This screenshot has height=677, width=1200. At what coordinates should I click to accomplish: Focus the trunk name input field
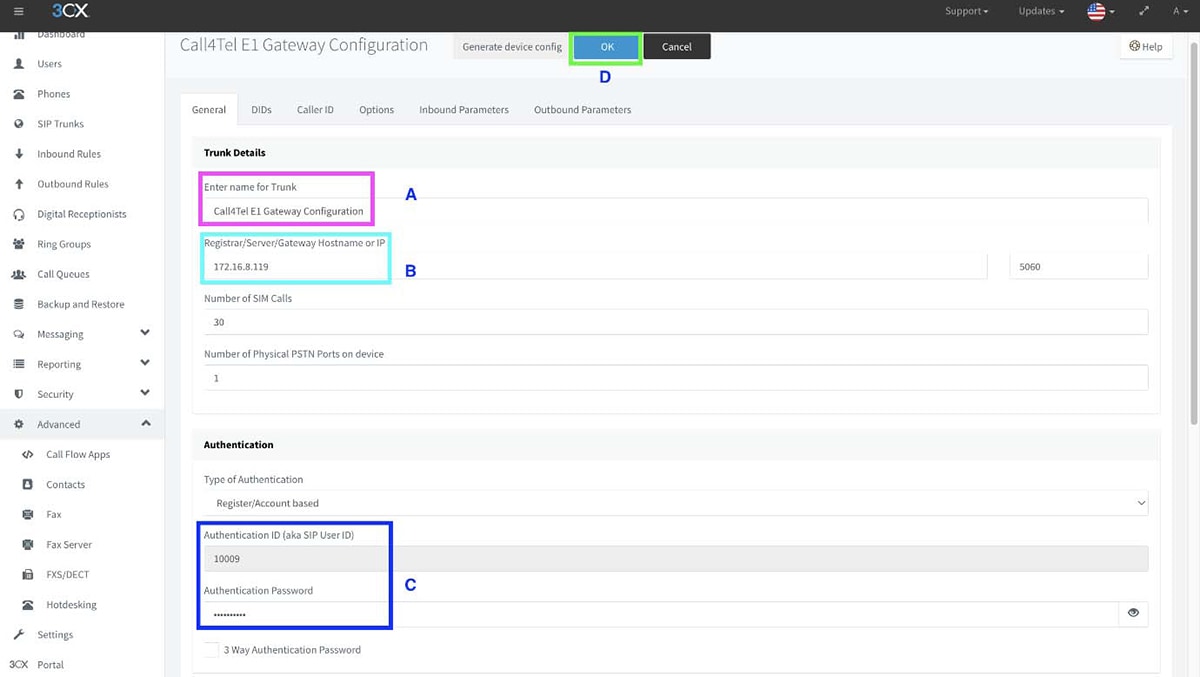pos(676,211)
